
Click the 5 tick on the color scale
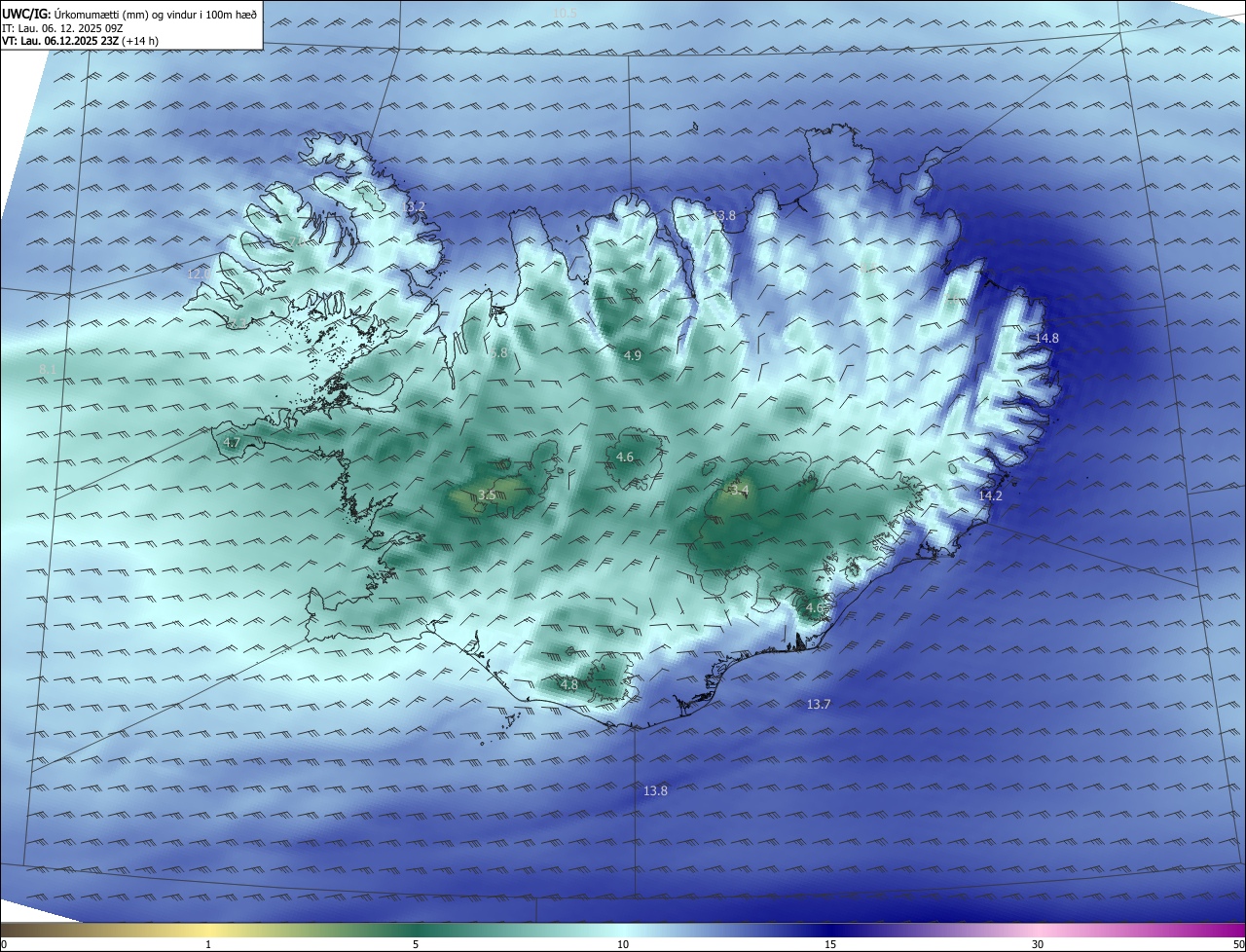(x=416, y=944)
